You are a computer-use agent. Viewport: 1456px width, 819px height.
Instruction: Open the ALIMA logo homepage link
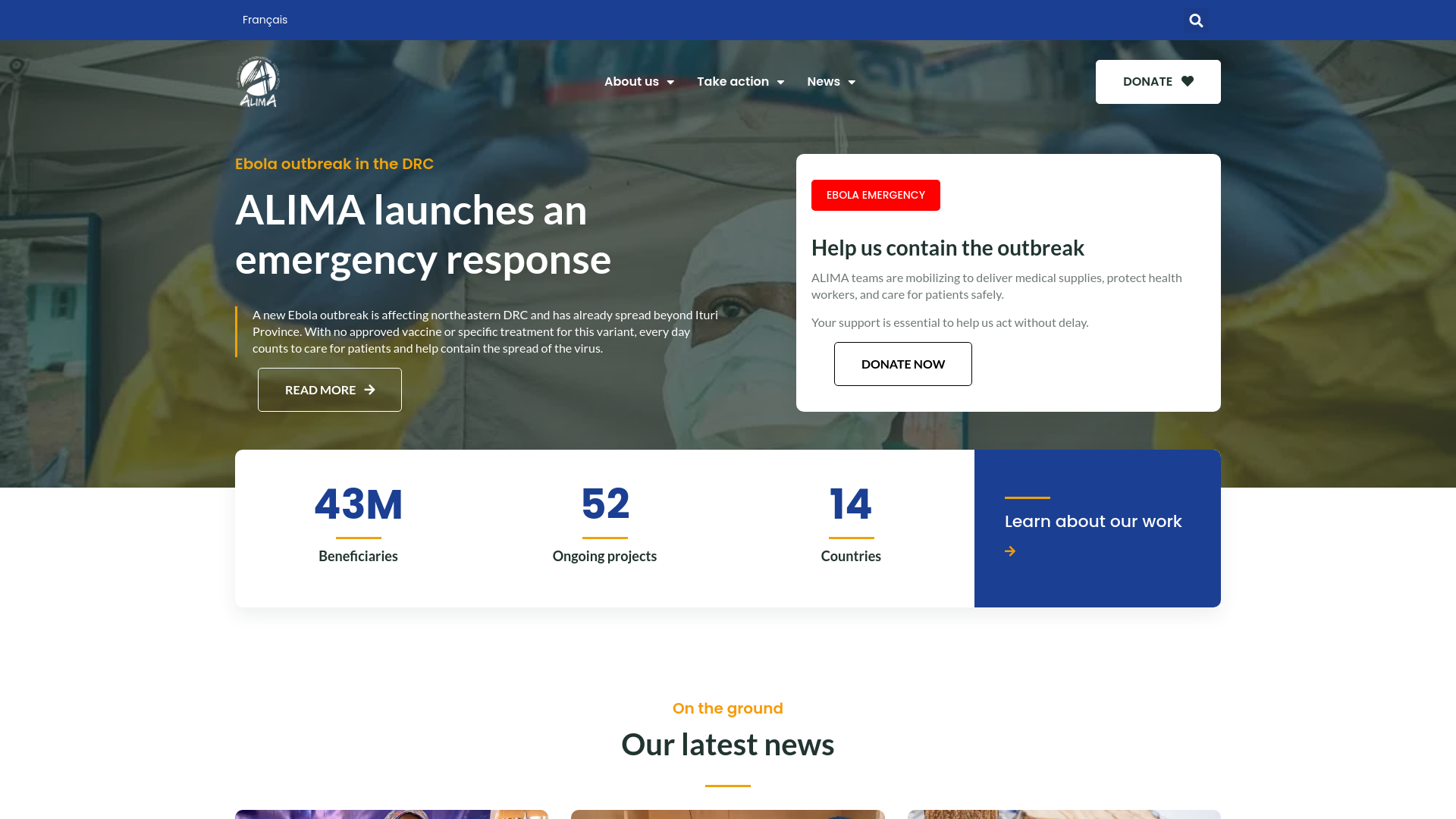(258, 82)
